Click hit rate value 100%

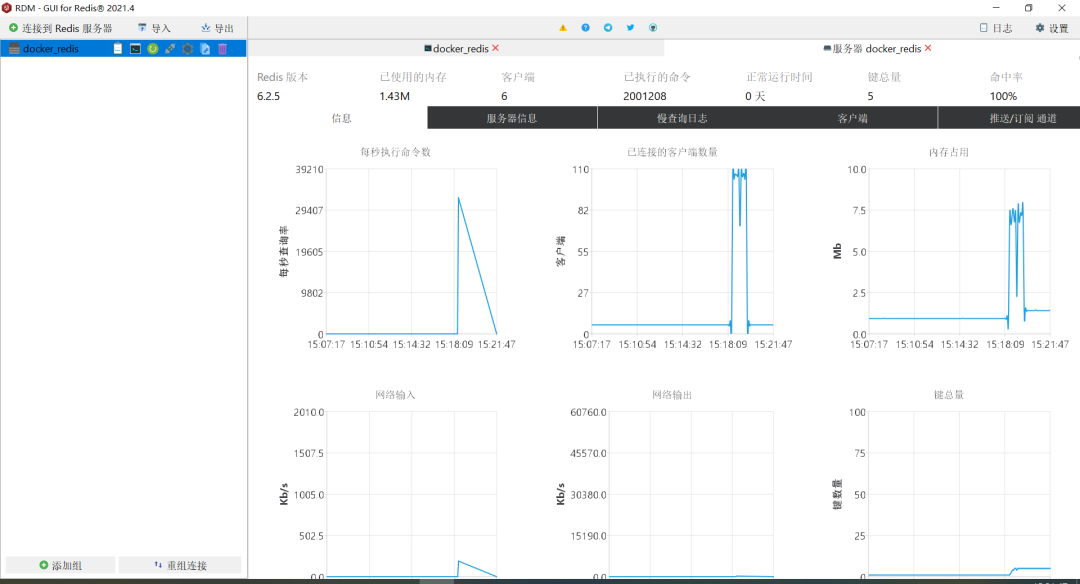[1003, 96]
